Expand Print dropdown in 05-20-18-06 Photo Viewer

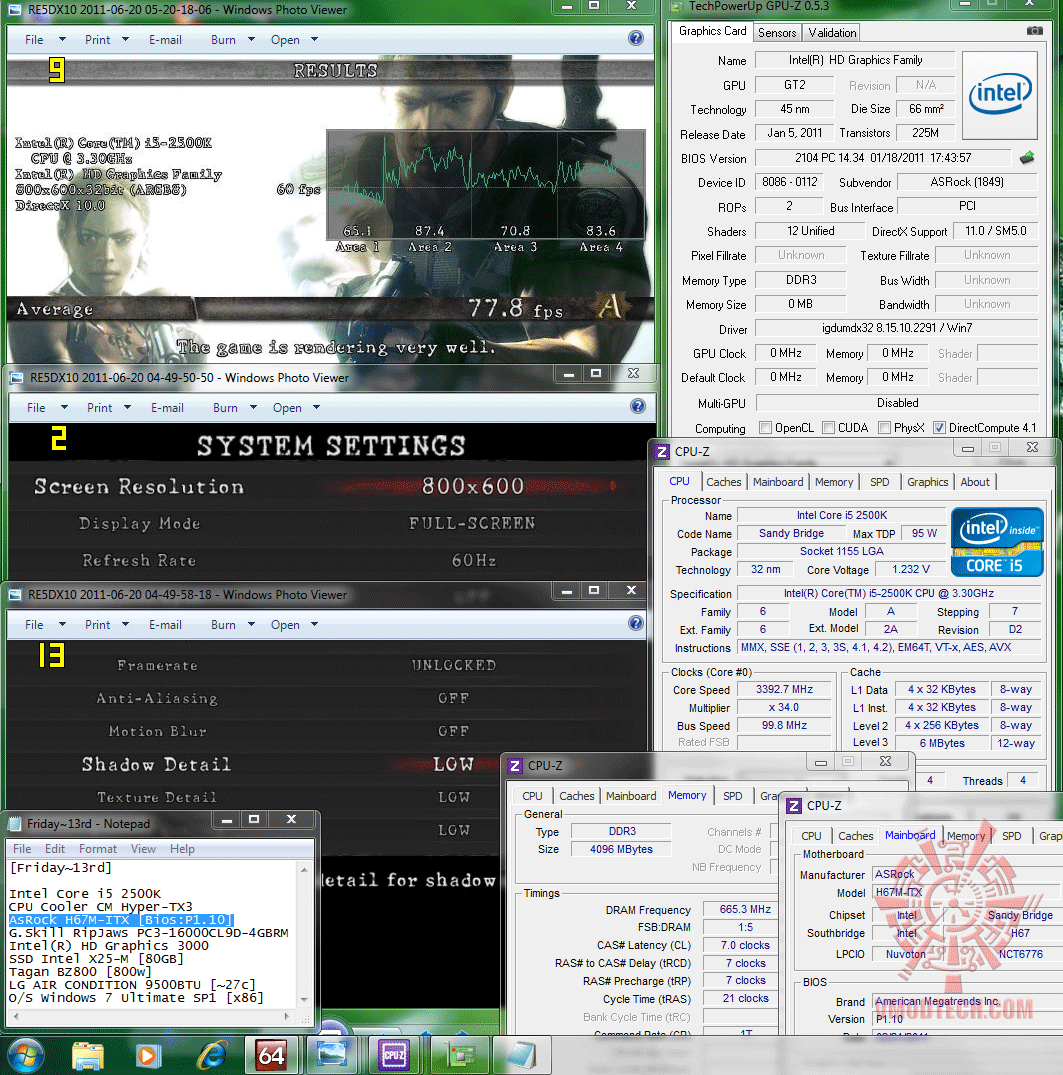pyautogui.click(x=126, y=39)
